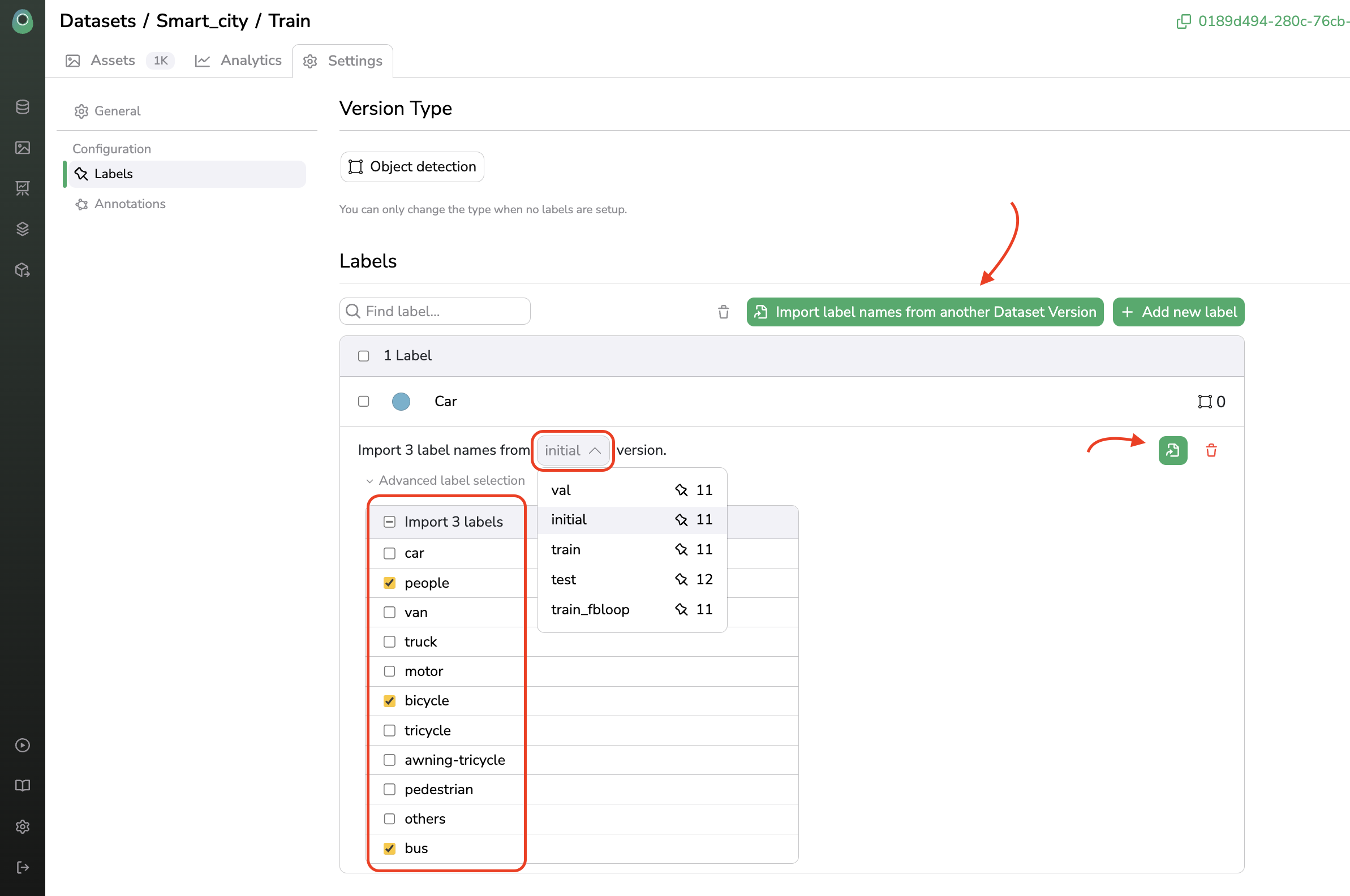Screen dimensions: 1350x896
Task: Click Import label names from another Dataset Version
Action: click(x=925, y=312)
